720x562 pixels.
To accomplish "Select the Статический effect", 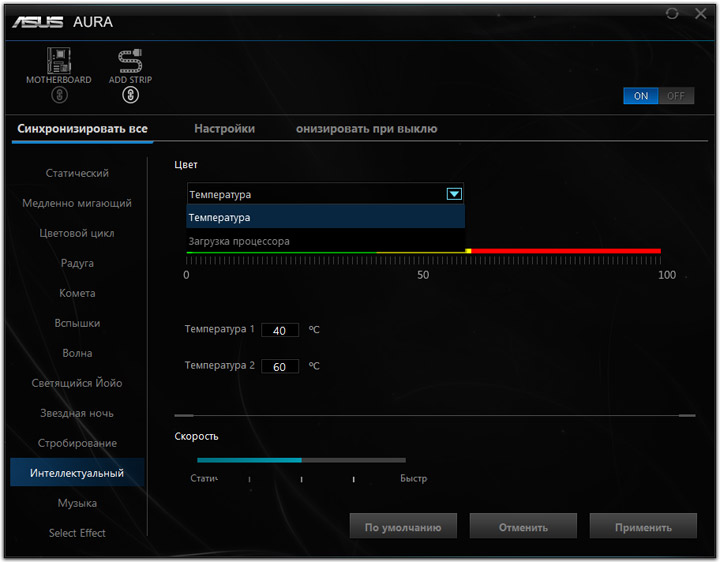I will (x=77, y=173).
